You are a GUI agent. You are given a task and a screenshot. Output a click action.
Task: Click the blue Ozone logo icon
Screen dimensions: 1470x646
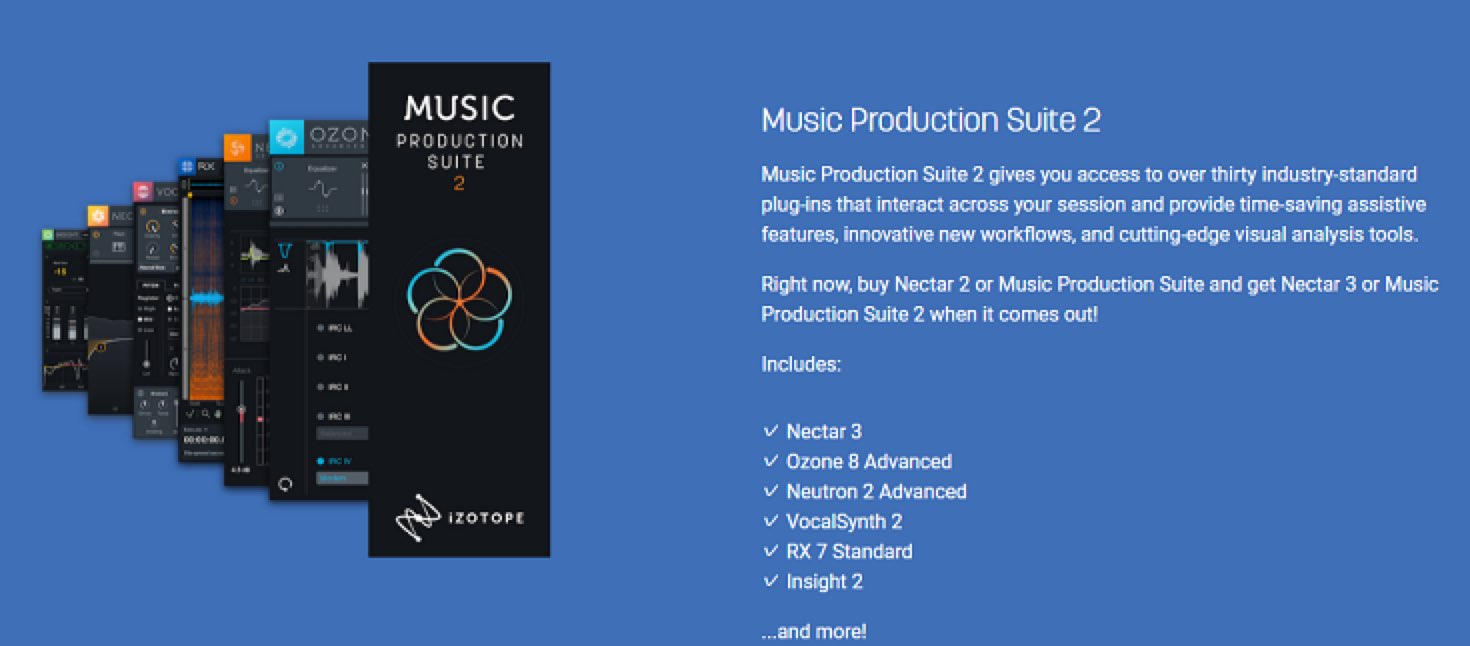(x=287, y=137)
